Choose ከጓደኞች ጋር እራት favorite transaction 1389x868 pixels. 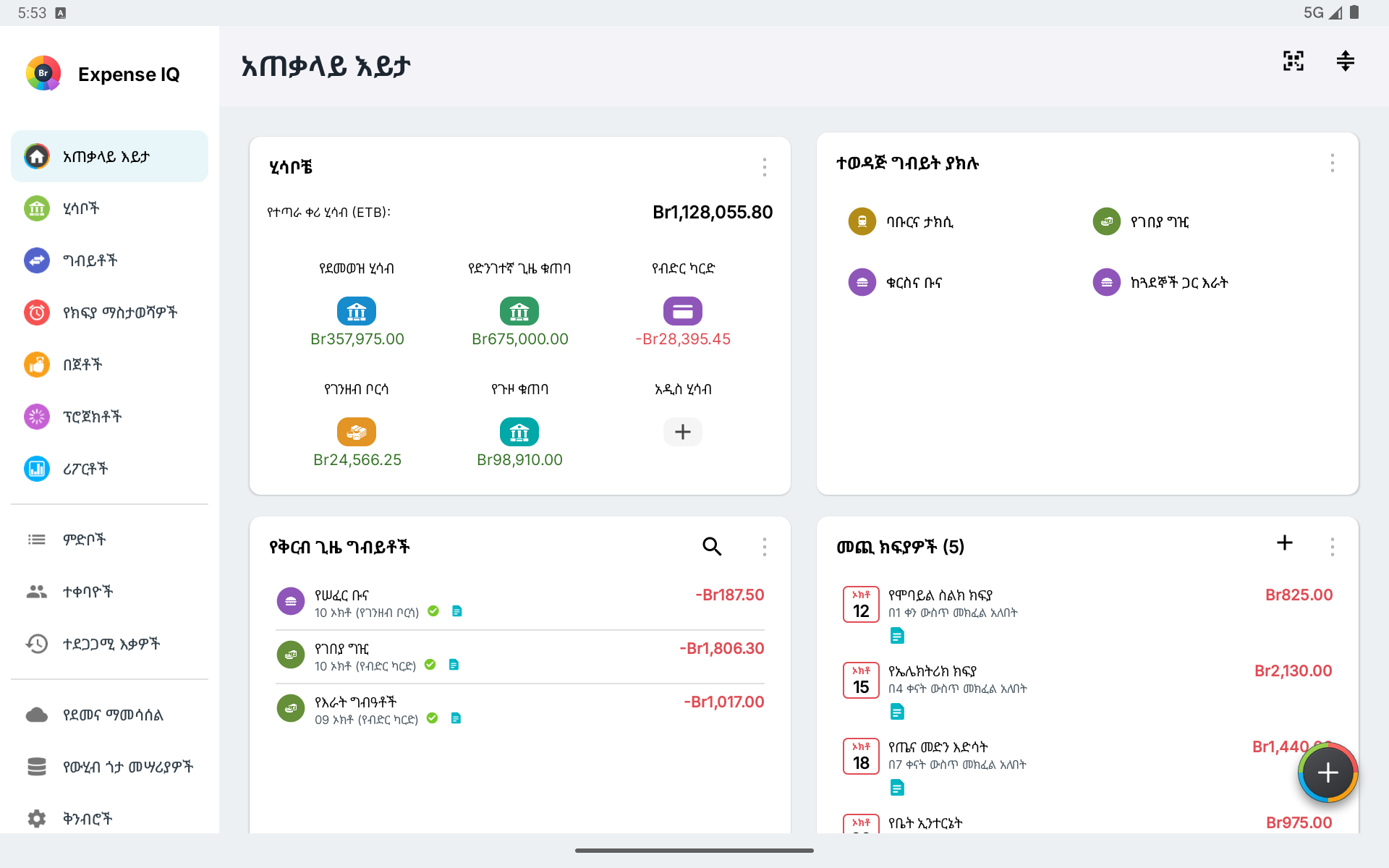(1160, 282)
